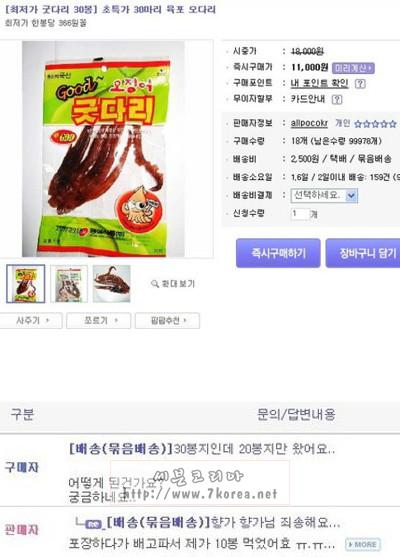
Task: Click help icon next to 카드안내
Action: pos(337,99)
